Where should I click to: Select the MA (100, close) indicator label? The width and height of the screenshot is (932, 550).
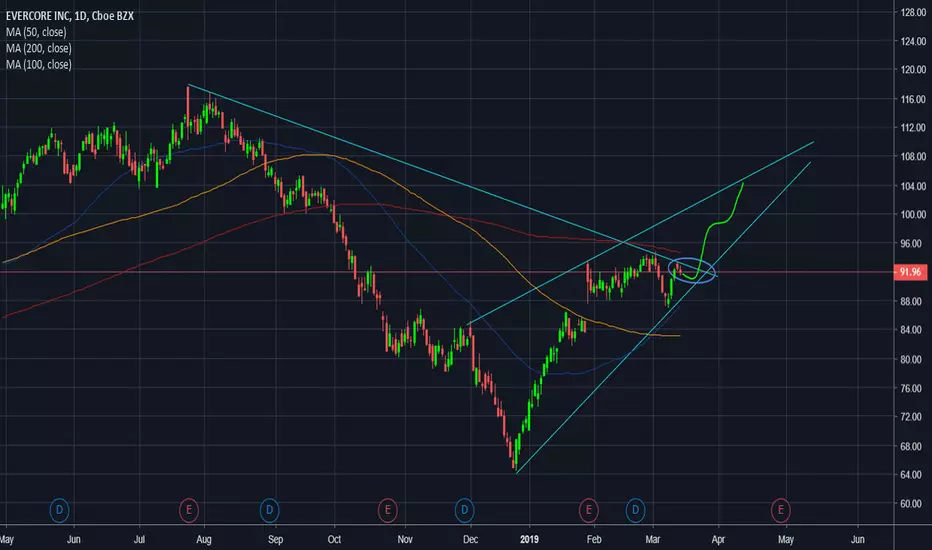[x=39, y=64]
